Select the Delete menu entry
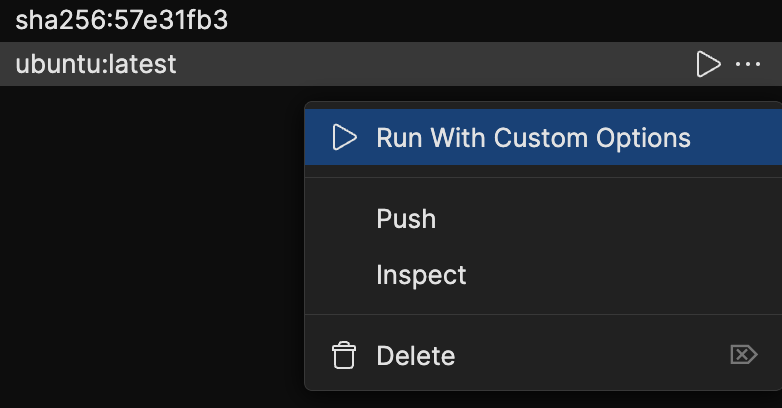 (416, 355)
